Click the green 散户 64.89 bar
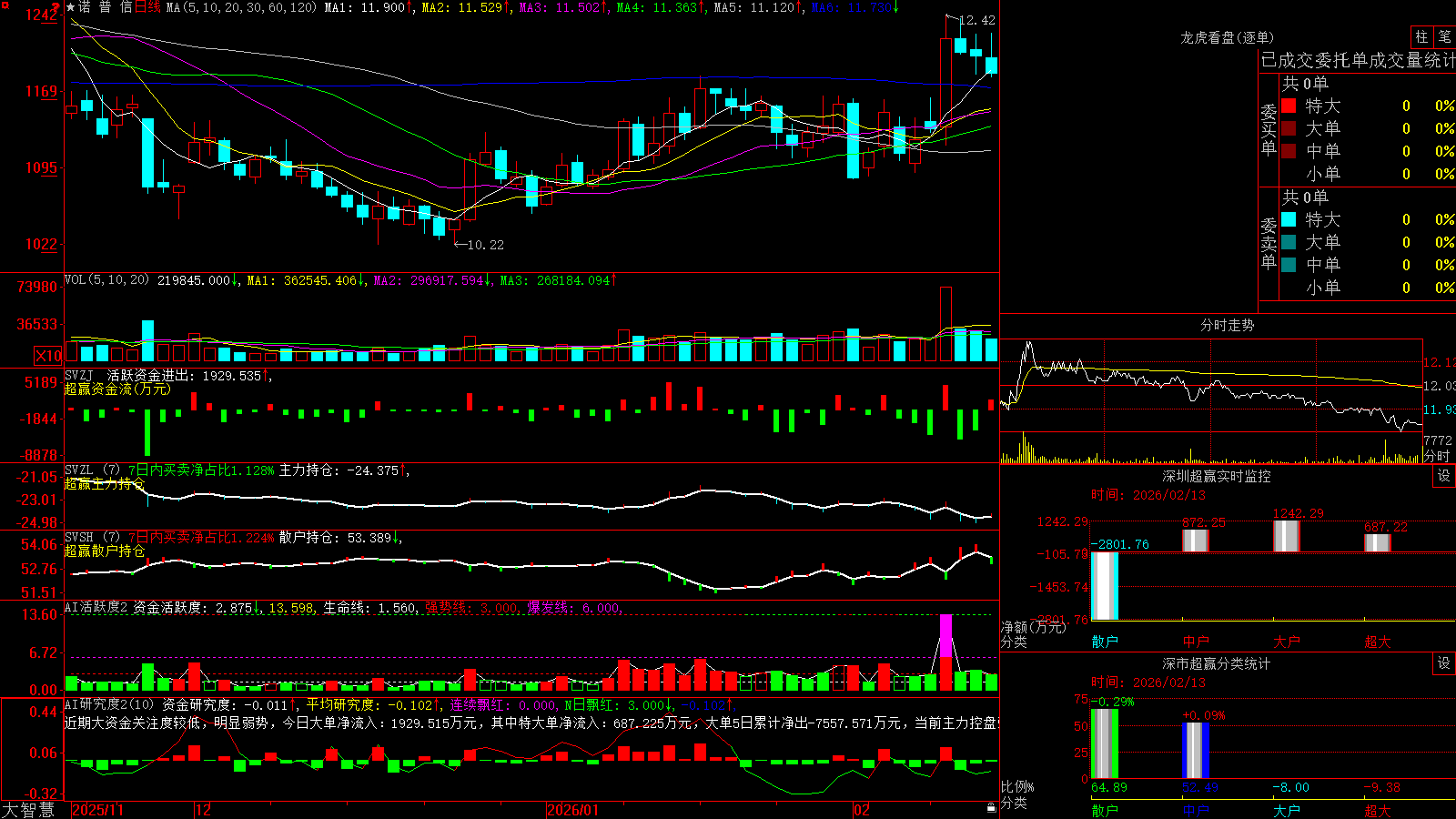The height and width of the screenshot is (819, 1456). (1105, 743)
